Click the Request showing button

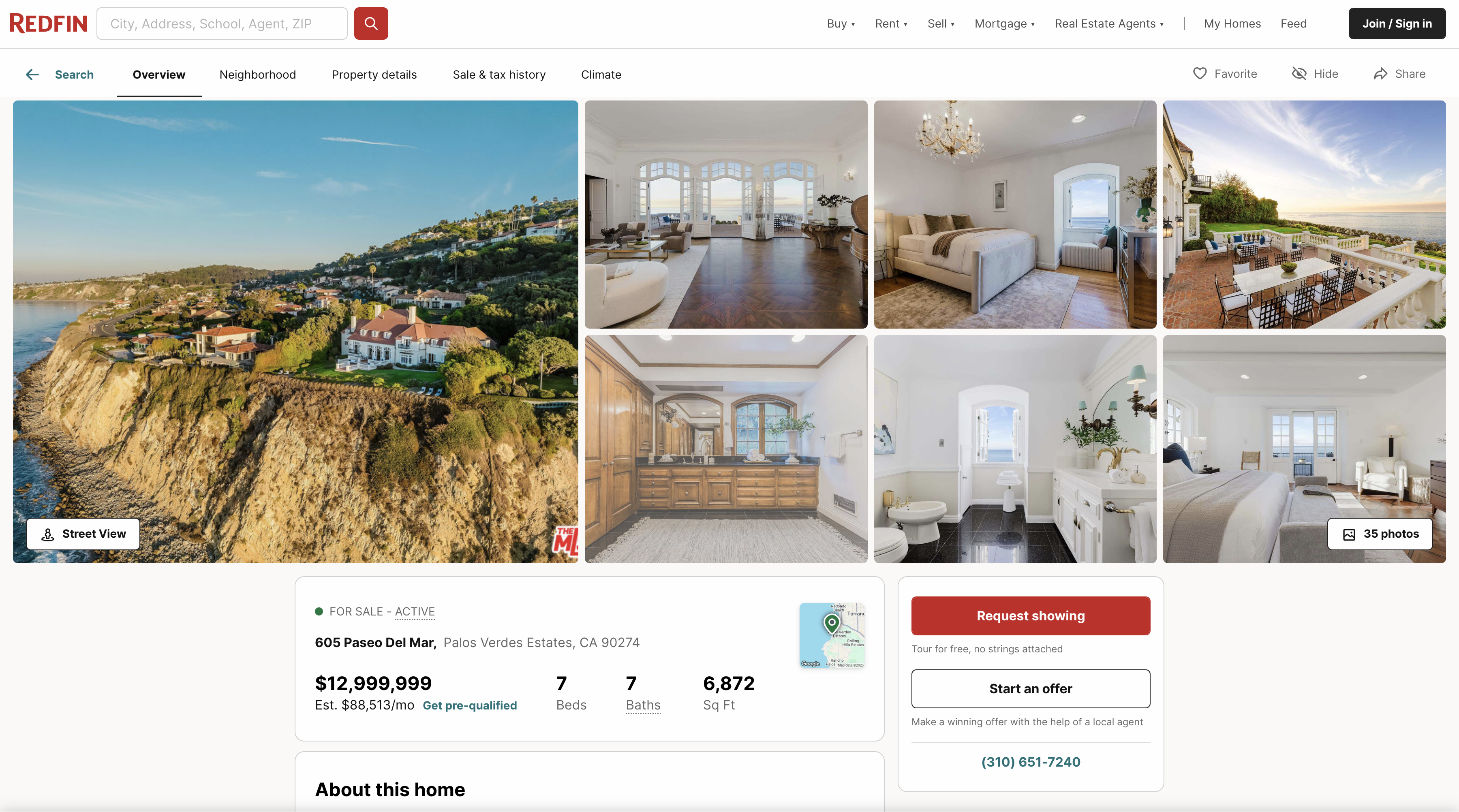pyautogui.click(x=1030, y=615)
